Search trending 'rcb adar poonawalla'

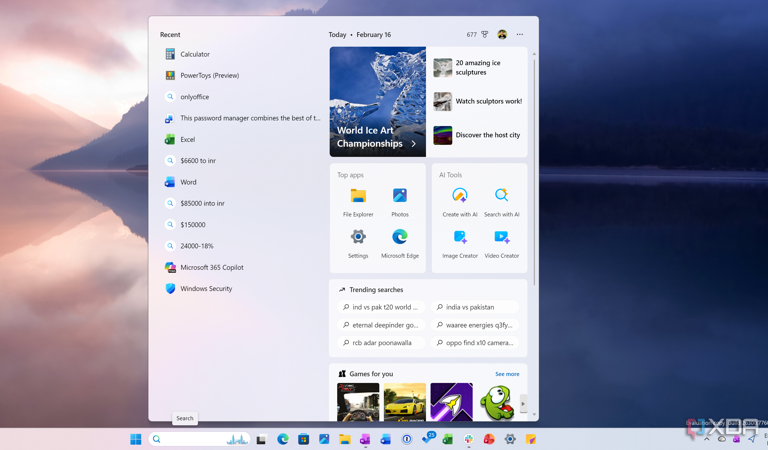(381, 343)
